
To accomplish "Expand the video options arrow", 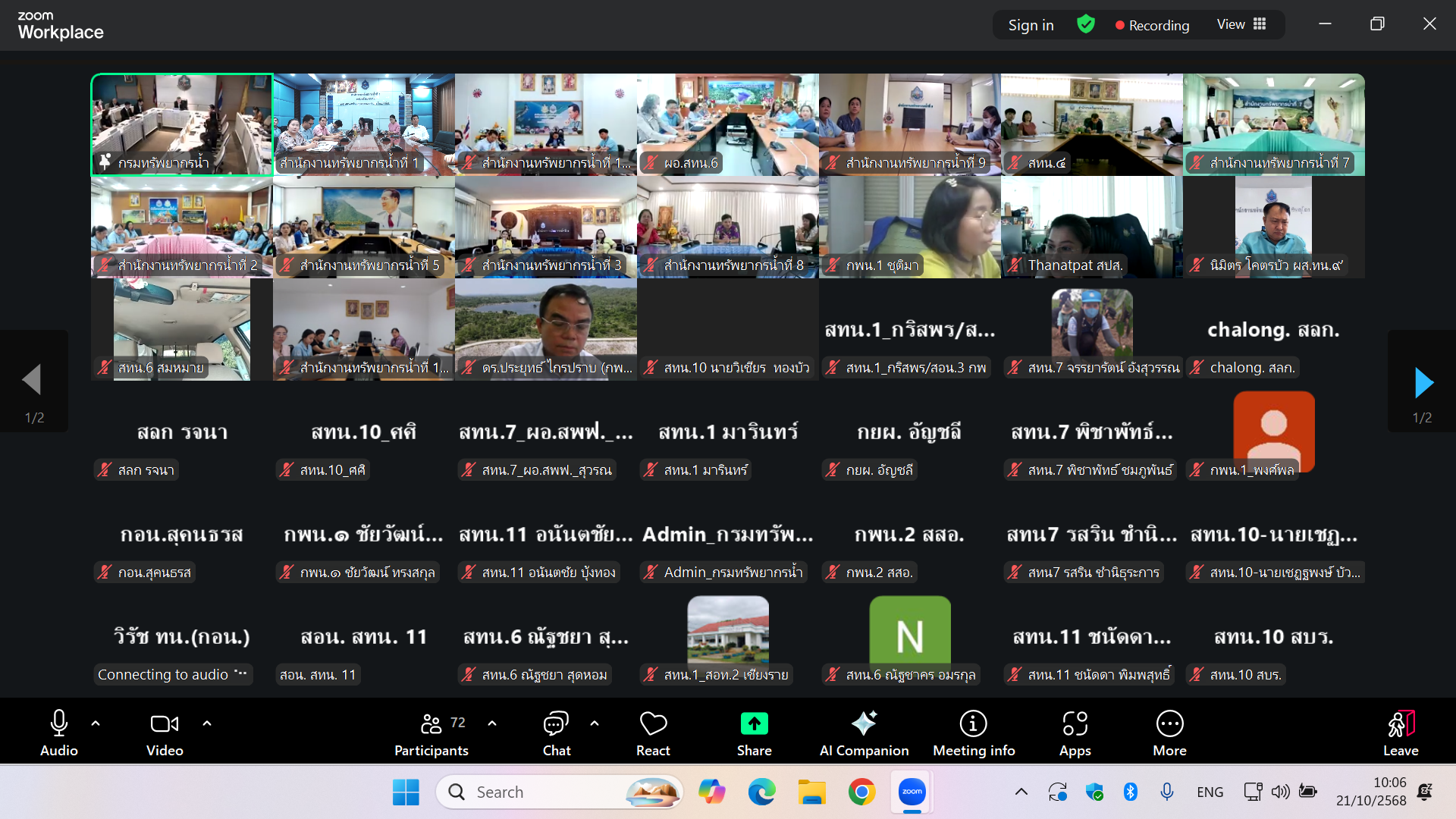I will (207, 723).
